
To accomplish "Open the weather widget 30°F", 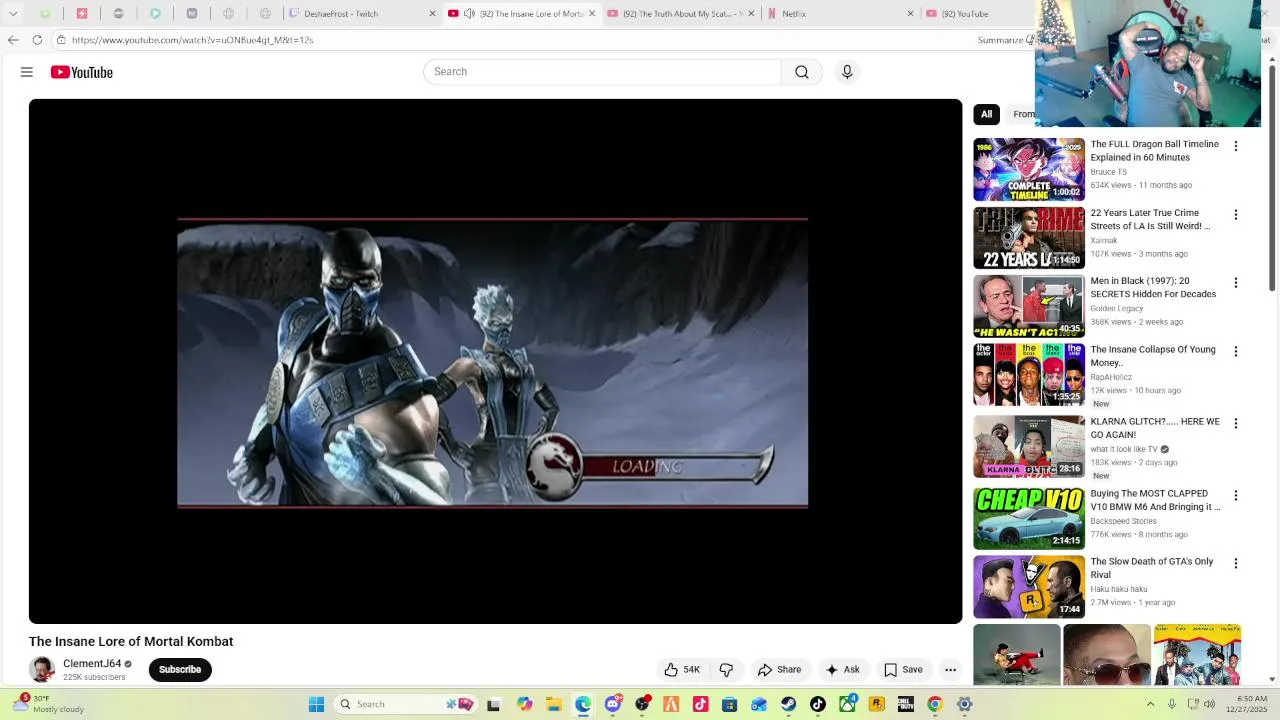I will [x=50, y=704].
